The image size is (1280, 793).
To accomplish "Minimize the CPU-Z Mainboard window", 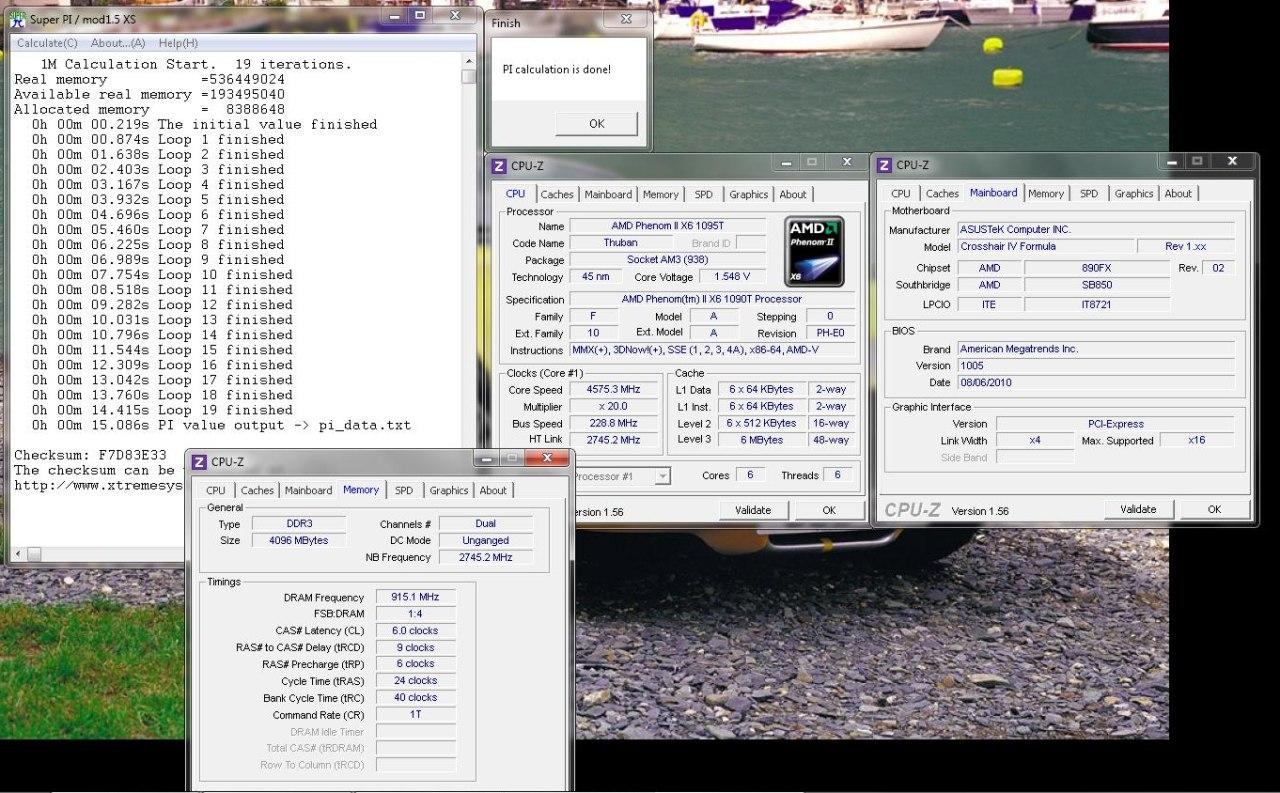I will 1171,162.
